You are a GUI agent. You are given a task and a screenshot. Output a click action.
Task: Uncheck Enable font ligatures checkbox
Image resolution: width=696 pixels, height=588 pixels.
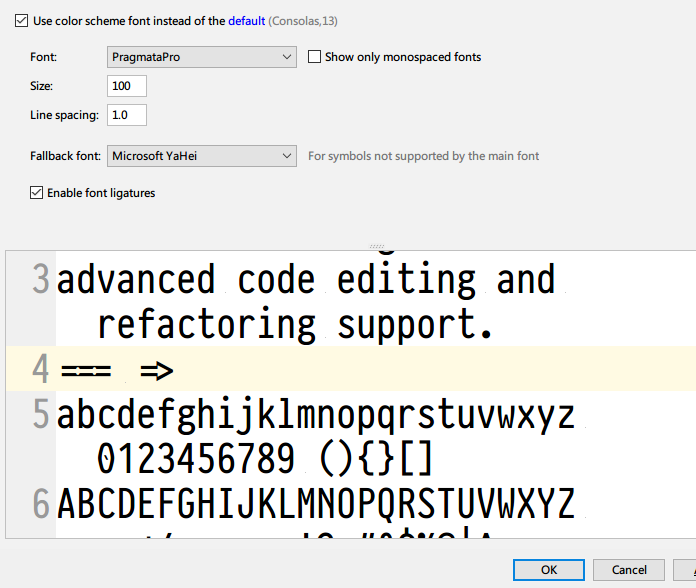pos(36,193)
